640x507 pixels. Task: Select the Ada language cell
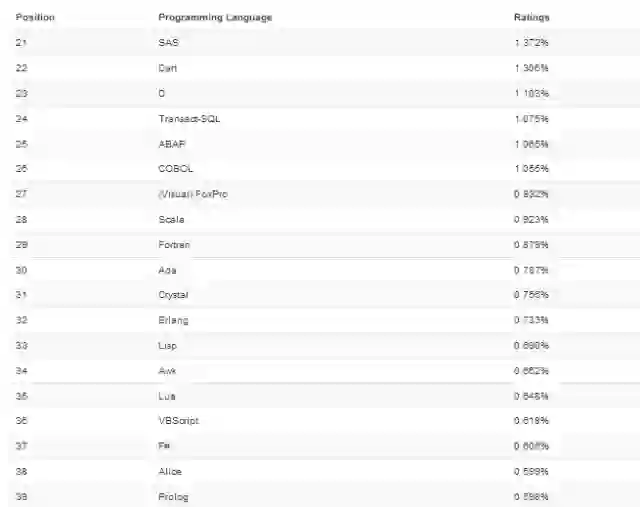point(167,270)
